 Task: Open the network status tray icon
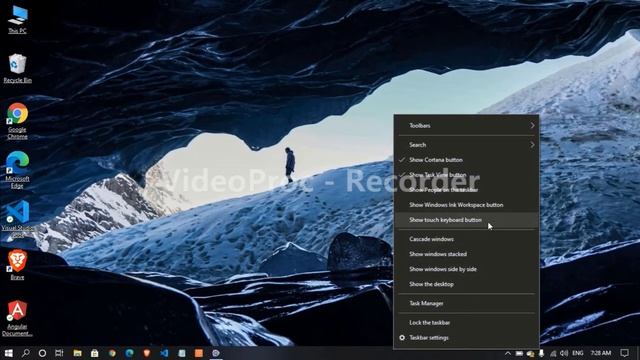point(553,353)
